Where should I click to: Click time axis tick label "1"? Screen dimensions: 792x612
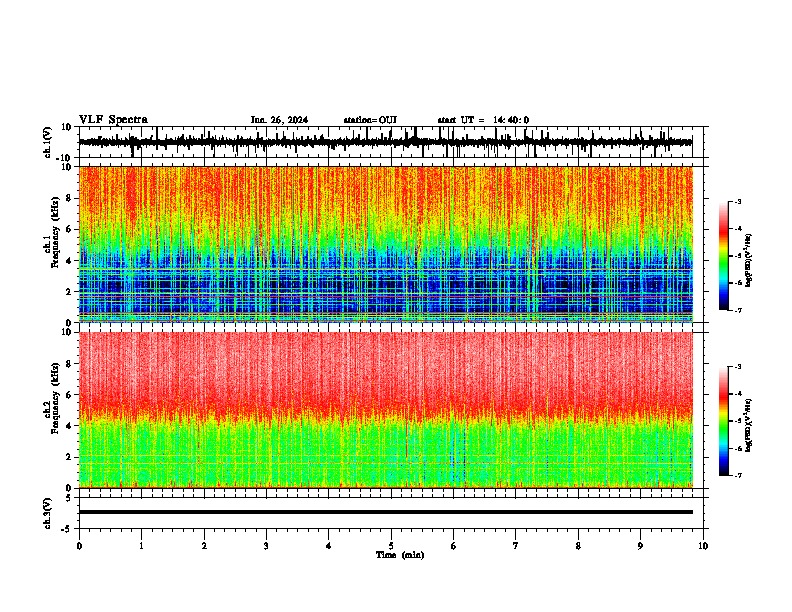coord(141,546)
